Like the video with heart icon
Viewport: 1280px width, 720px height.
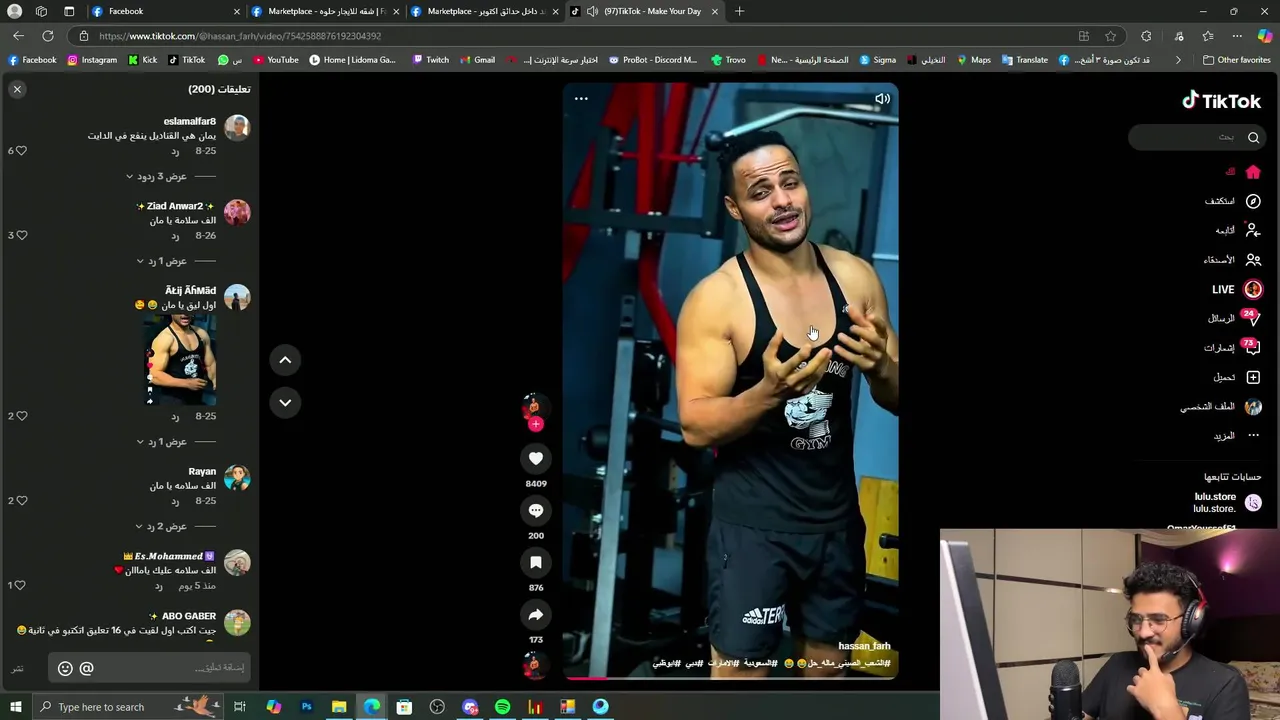coord(536,458)
